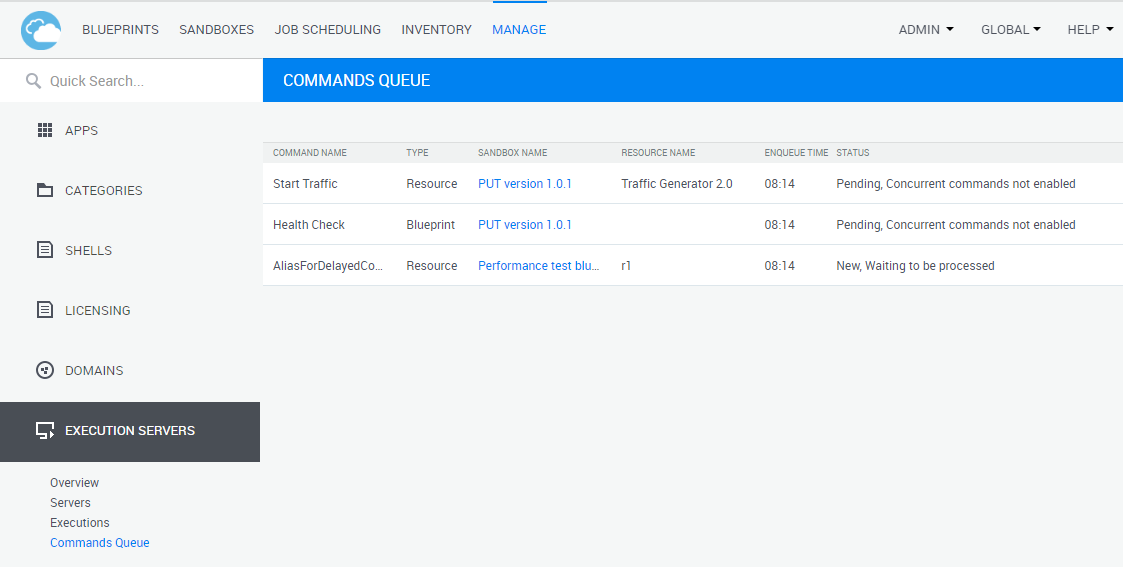The width and height of the screenshot is (1123, 567).
Task: Click the Execution Servers monitor icon
Action: pyautogui.click(x=44, y=431)
